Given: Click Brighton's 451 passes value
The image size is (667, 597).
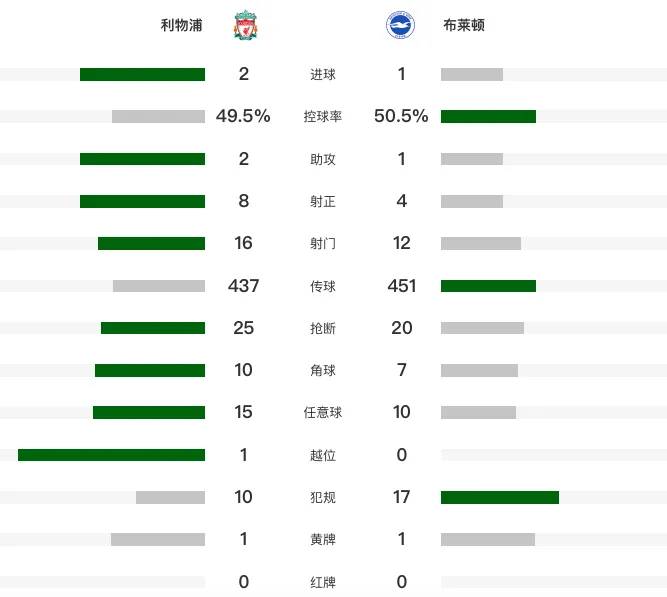Looking at the screenshot, I should click(x=402, y=286).
